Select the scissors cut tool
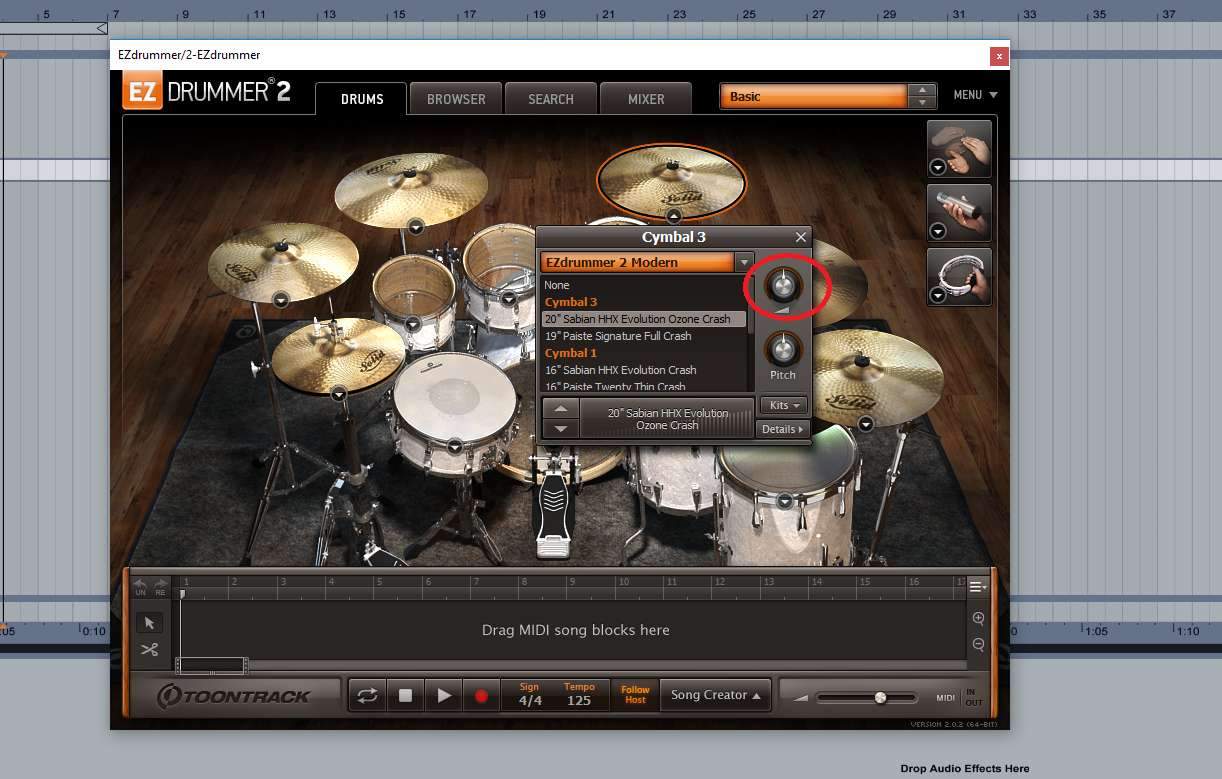The image size is (1222, 779). click(x=149, y=650)
